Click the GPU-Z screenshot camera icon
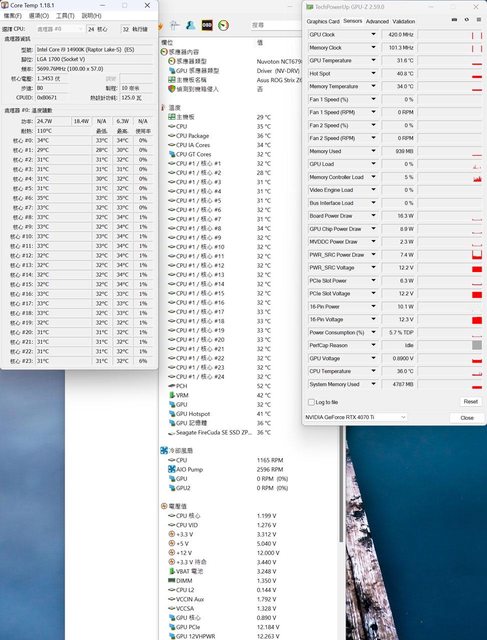This screenshot has width=487, height=640. (454, 20)
